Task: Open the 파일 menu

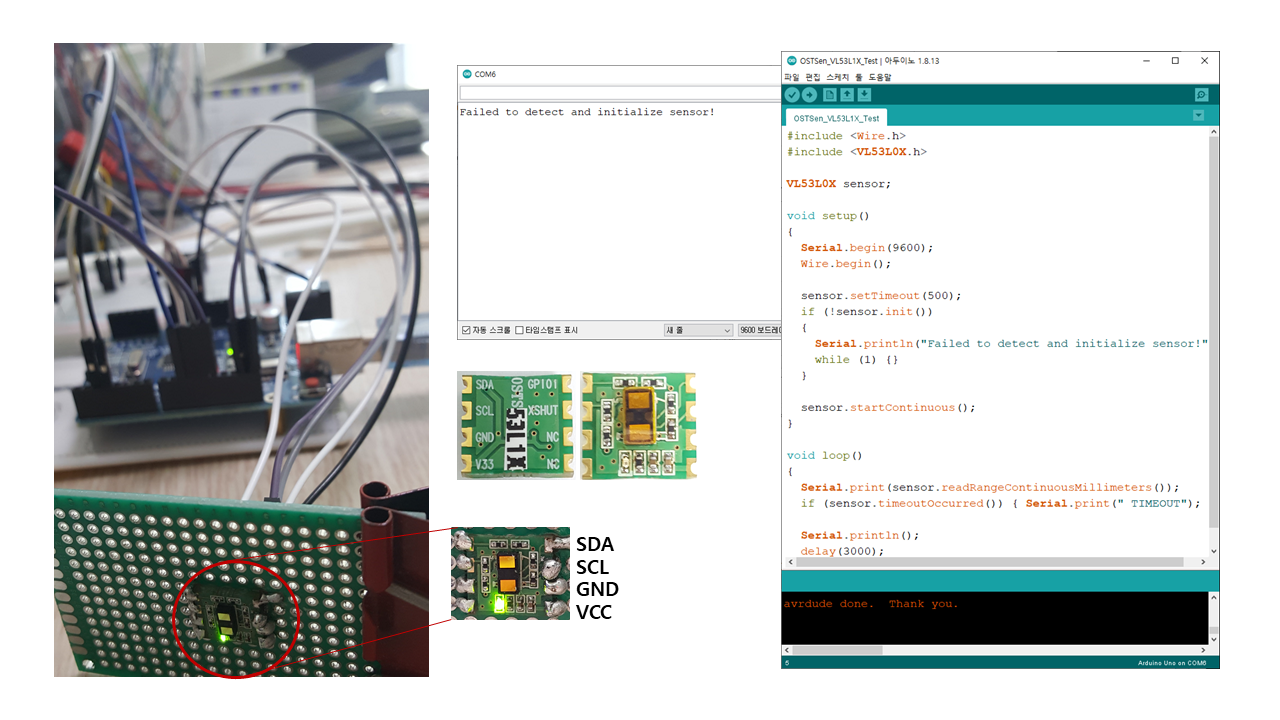Action: coord(791,77)
